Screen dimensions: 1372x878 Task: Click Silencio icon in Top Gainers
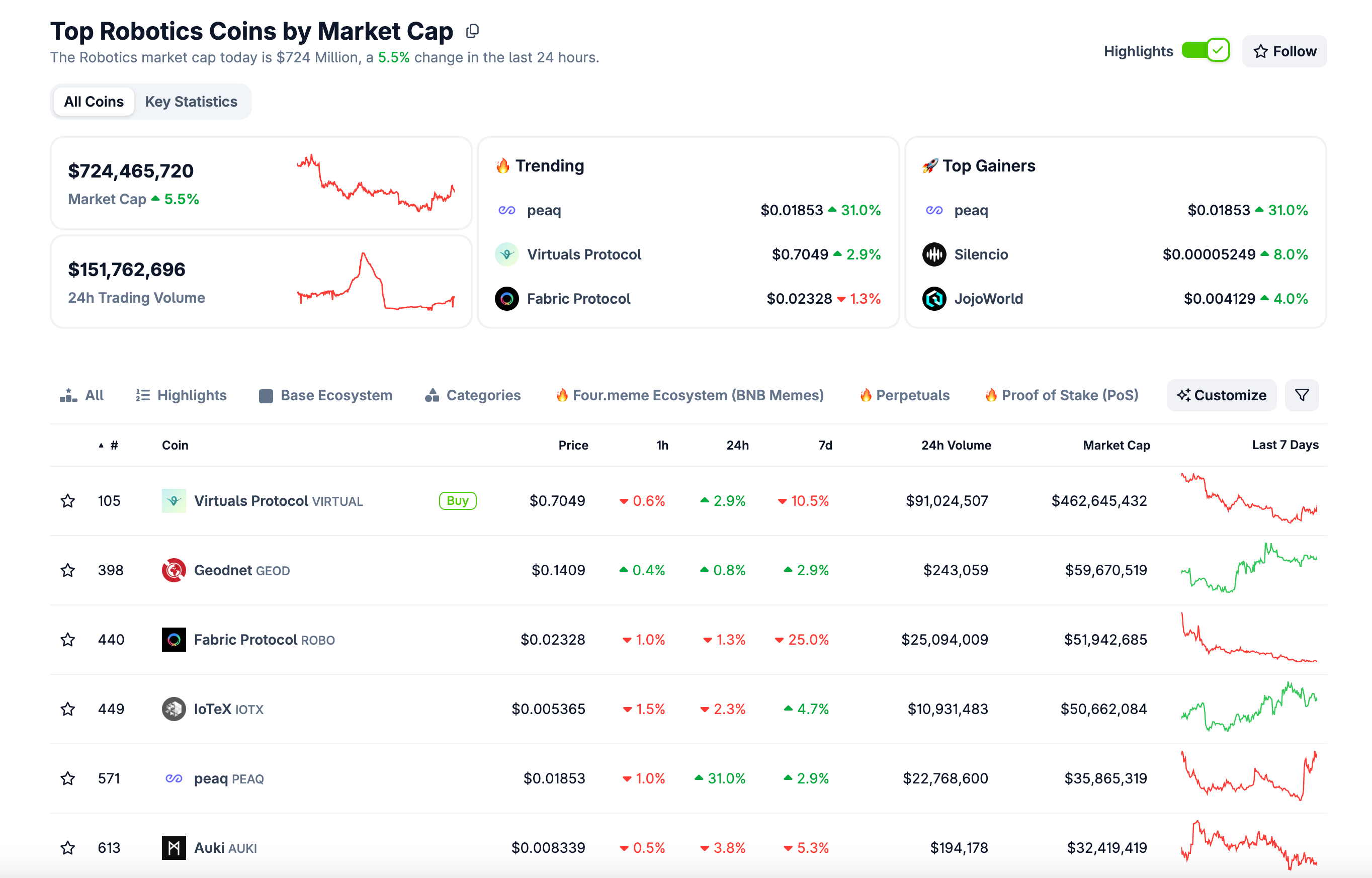tap(934, 254)
